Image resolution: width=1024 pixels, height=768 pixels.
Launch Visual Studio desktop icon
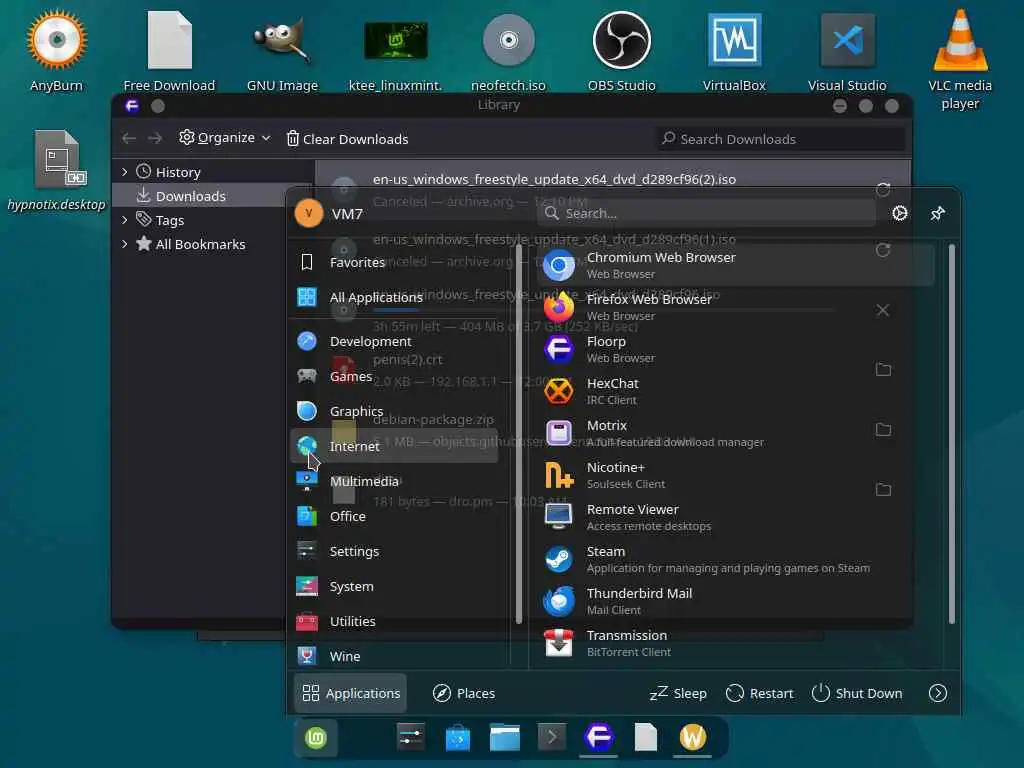847,40
